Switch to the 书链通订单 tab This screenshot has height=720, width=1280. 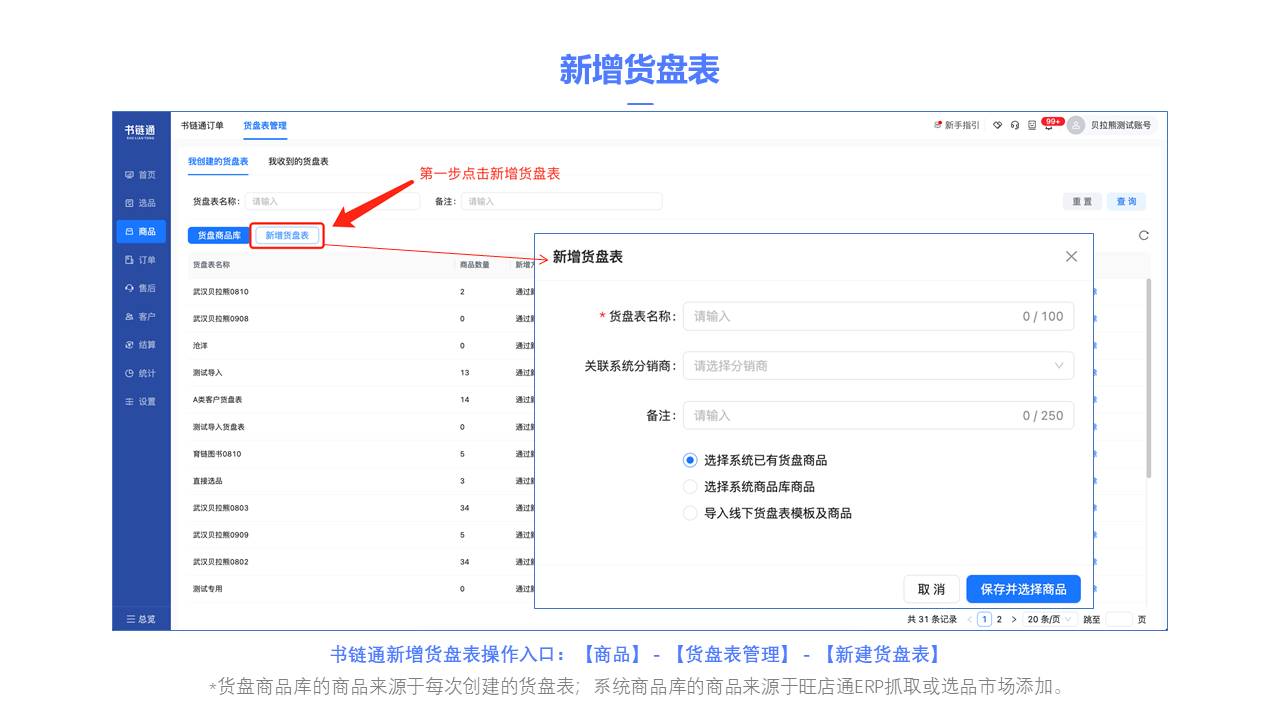click(202, 125)
